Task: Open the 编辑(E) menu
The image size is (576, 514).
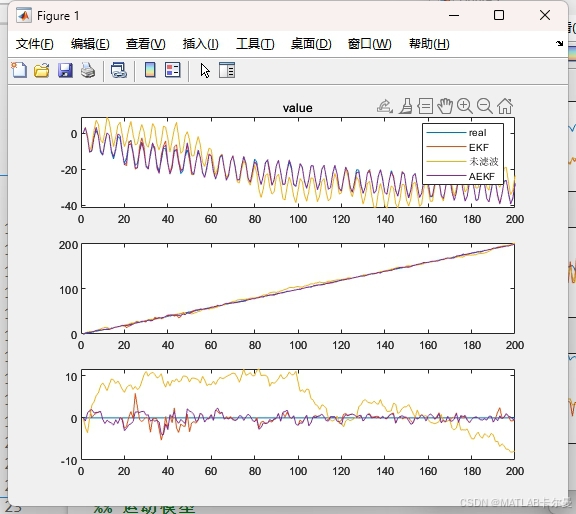Action: coord(90,44)
